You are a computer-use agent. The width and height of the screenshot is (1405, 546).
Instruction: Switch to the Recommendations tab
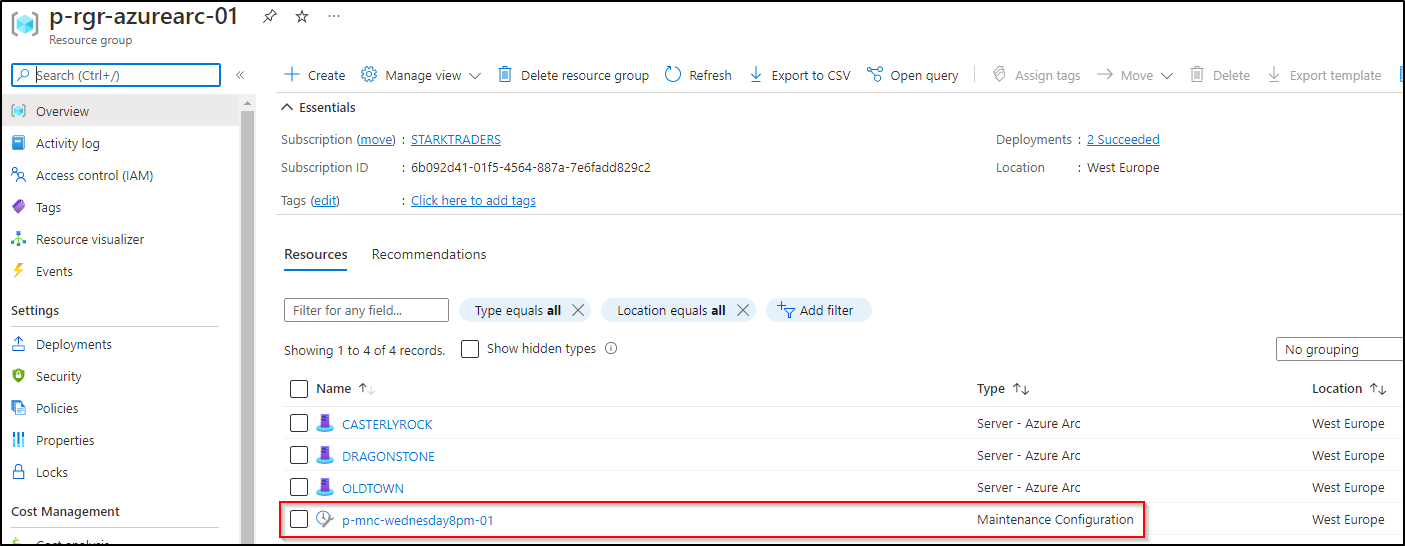point(429,254)
